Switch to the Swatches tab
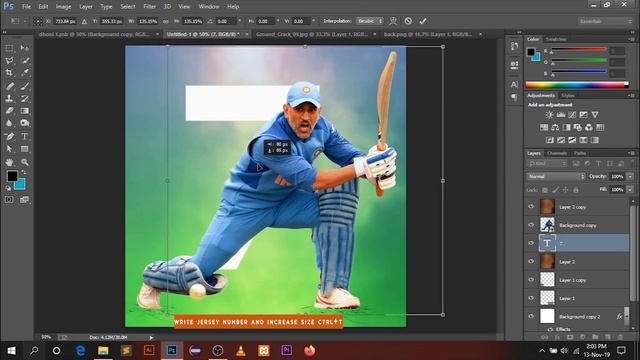The height and width of the screenshot is (360, 640). coord(556,39)
